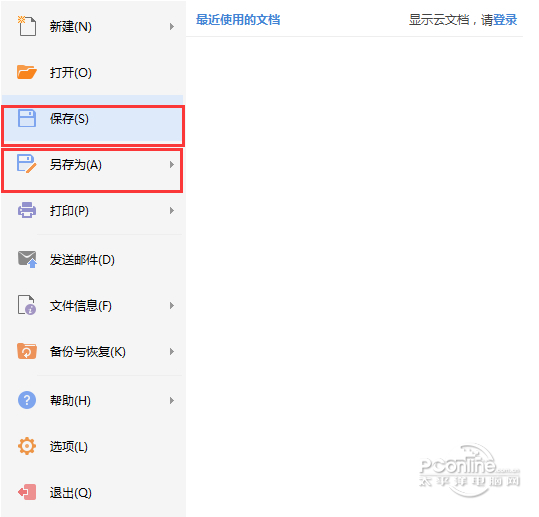
Task: Click the red exit arrow icon
Action: [x=27, y=492]
